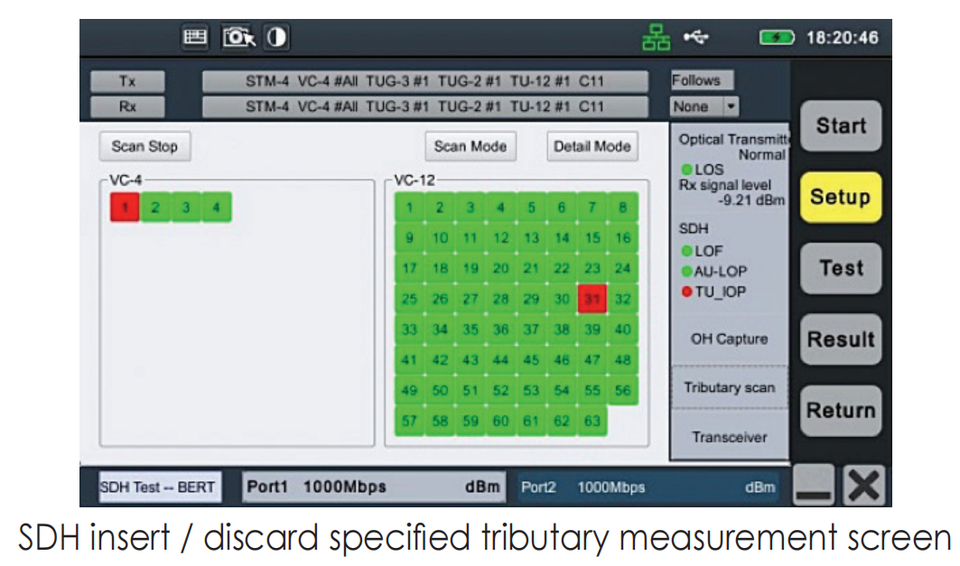Take a screenshot with camera icon
Image resolution: width=960 pixels, height=566 pixels.
[x=238, y=37]
